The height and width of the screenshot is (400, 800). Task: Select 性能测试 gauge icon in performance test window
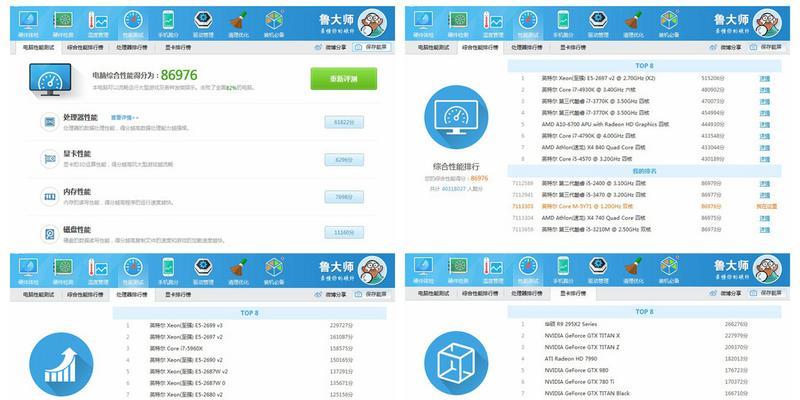[133, 24]
